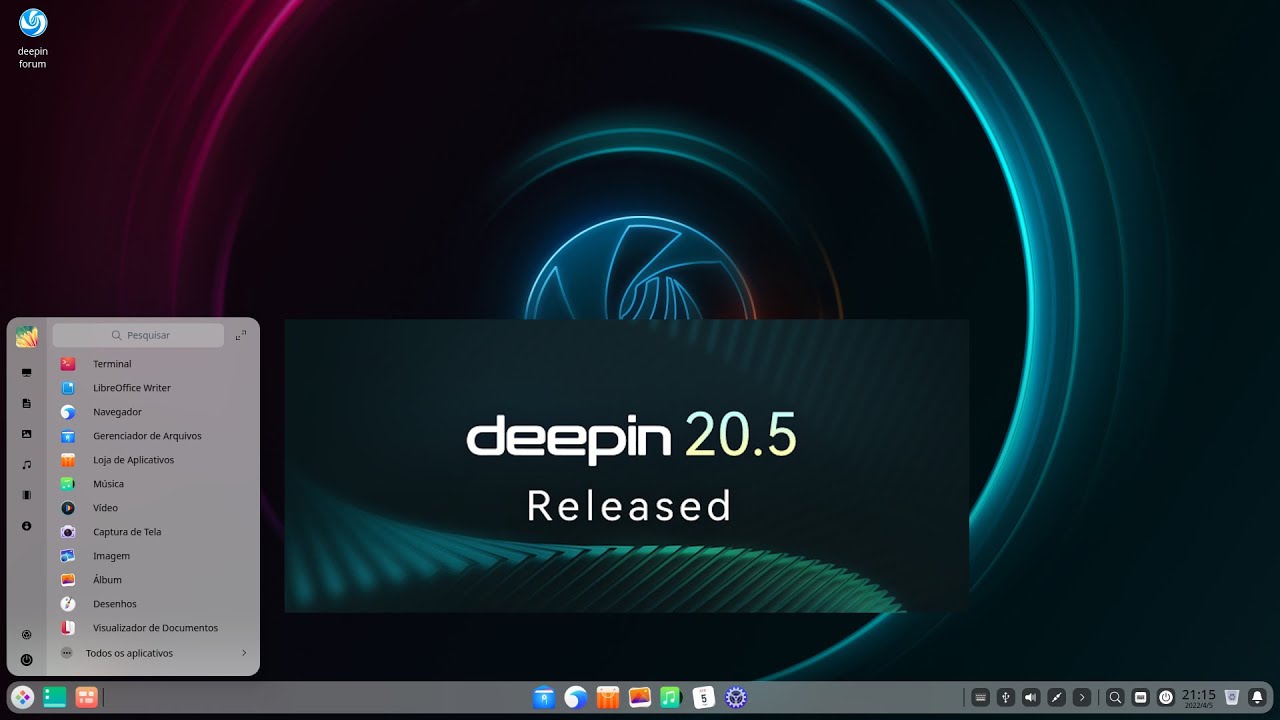The height and width of the screenshot is (720, 1280).
Task: Open Pictures folder icon in launcher sidebar
Action: 27,434
